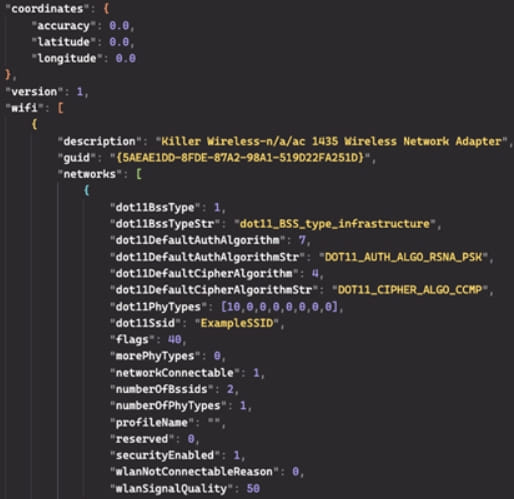514x499 pixels.
Task: Click the "latitude" key text
Action: coord(63,42)
